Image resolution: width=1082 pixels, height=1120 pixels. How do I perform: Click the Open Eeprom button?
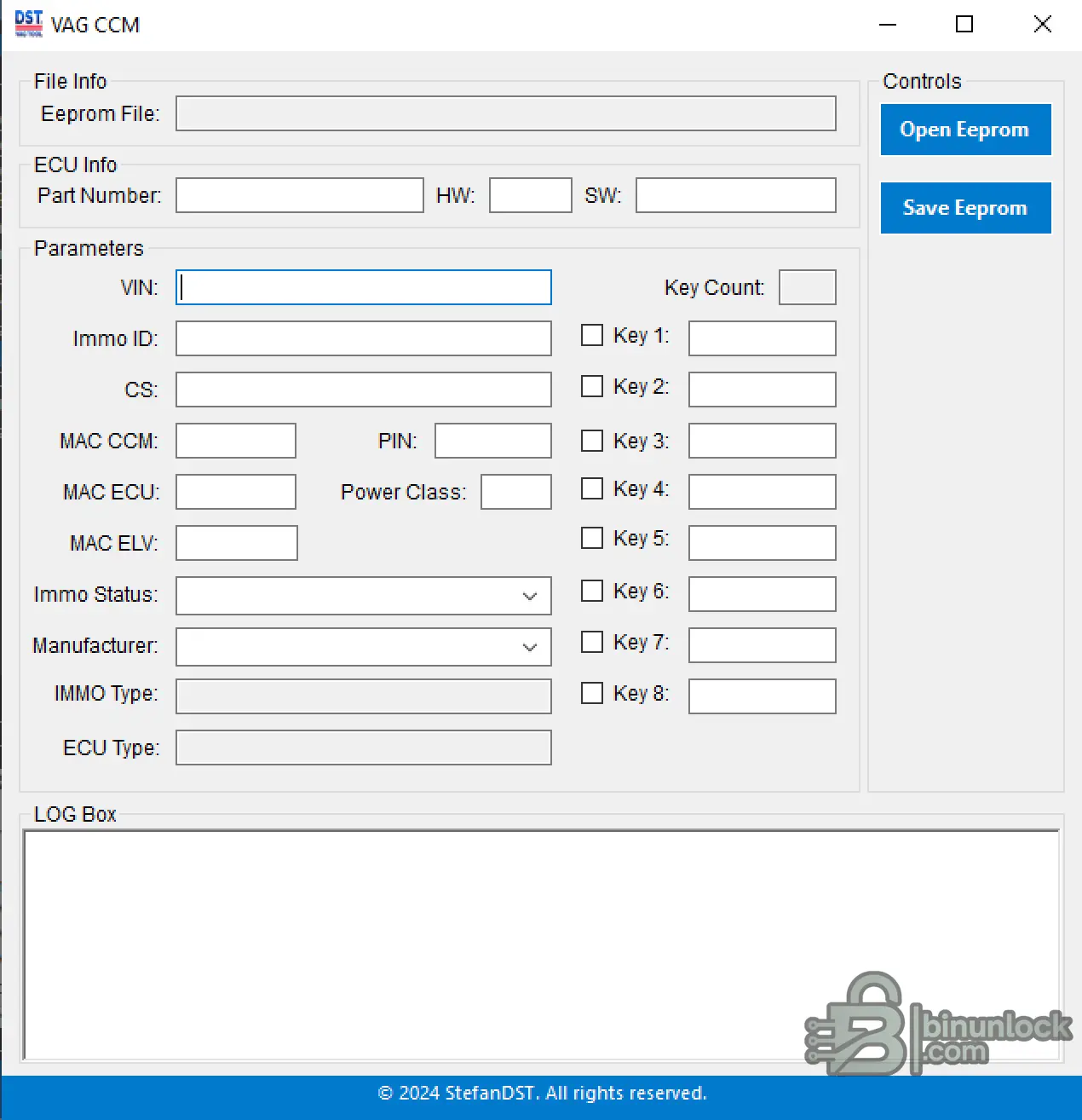coord(965,130)
